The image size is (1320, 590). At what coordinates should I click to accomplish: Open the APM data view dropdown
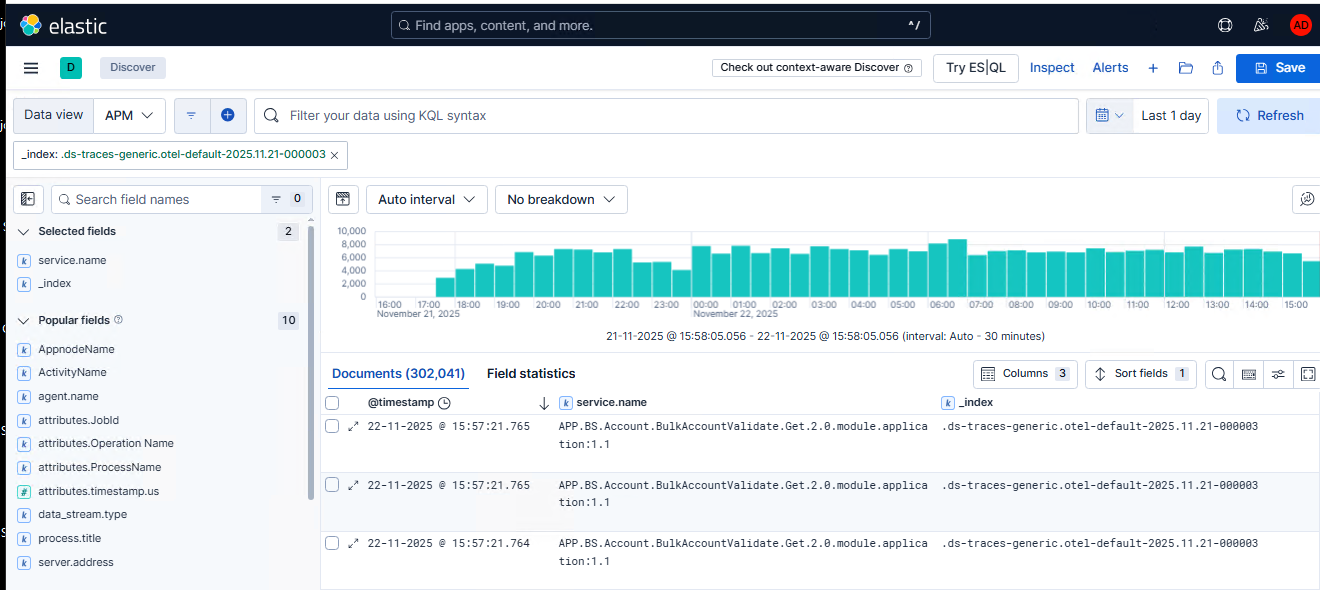pyautogui.click(x=129, y=116)
